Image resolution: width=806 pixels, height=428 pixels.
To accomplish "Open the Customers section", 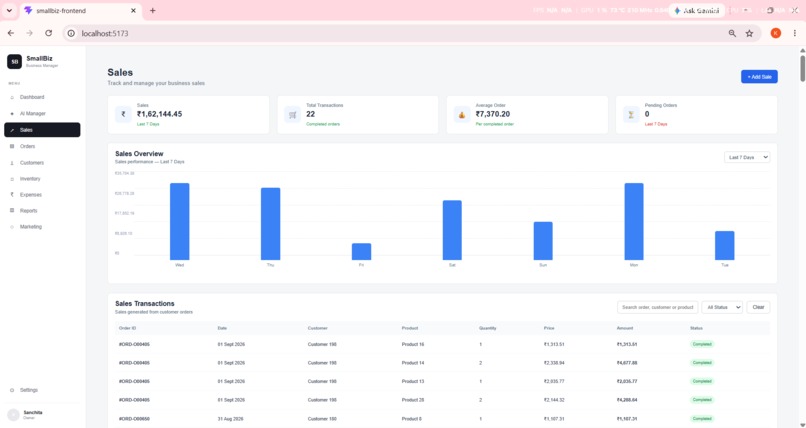I will click(32, 163).
